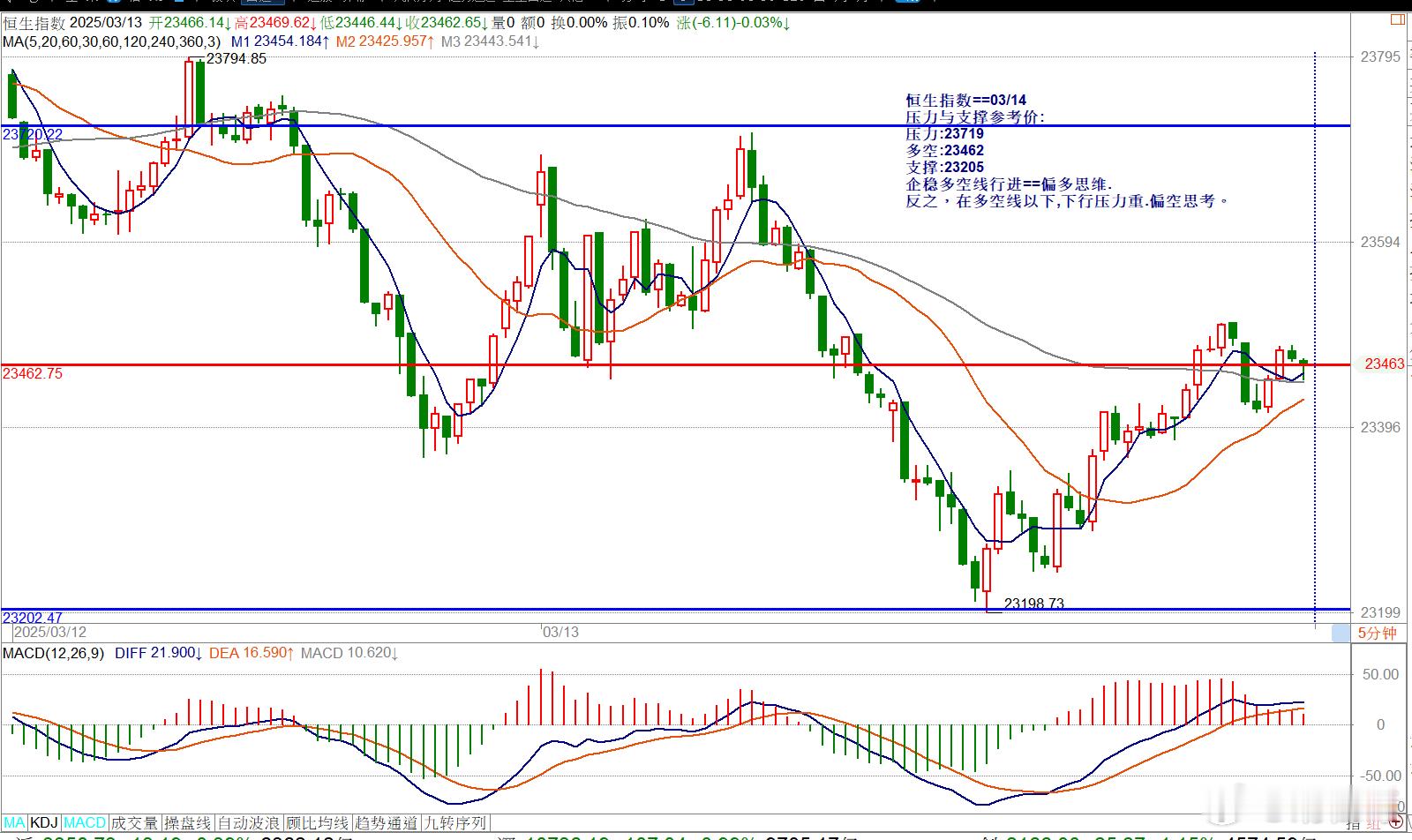Click the orange window-layout icon at top right
Viewport: 1412px width, 840px height.
coord(1397,19)
